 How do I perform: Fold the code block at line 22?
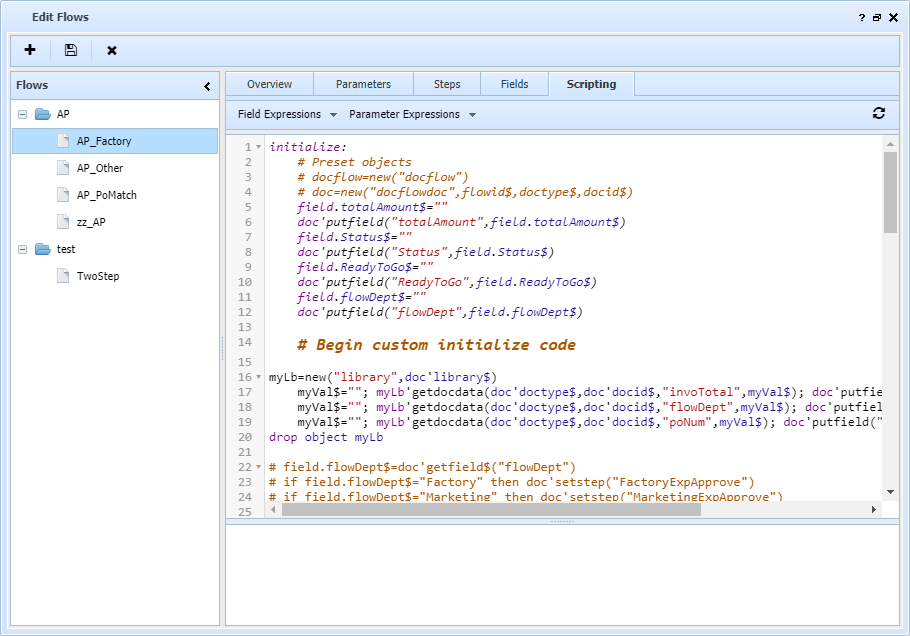[x=256, y=466]
